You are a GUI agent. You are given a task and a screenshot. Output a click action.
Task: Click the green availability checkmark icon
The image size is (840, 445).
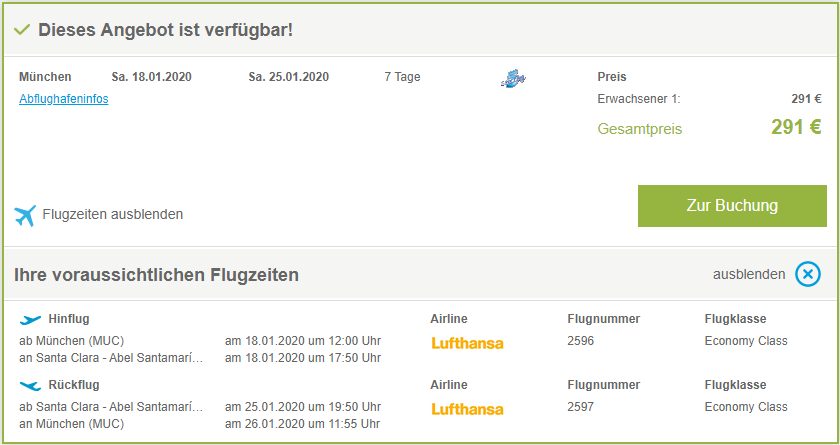pos(22,30)
